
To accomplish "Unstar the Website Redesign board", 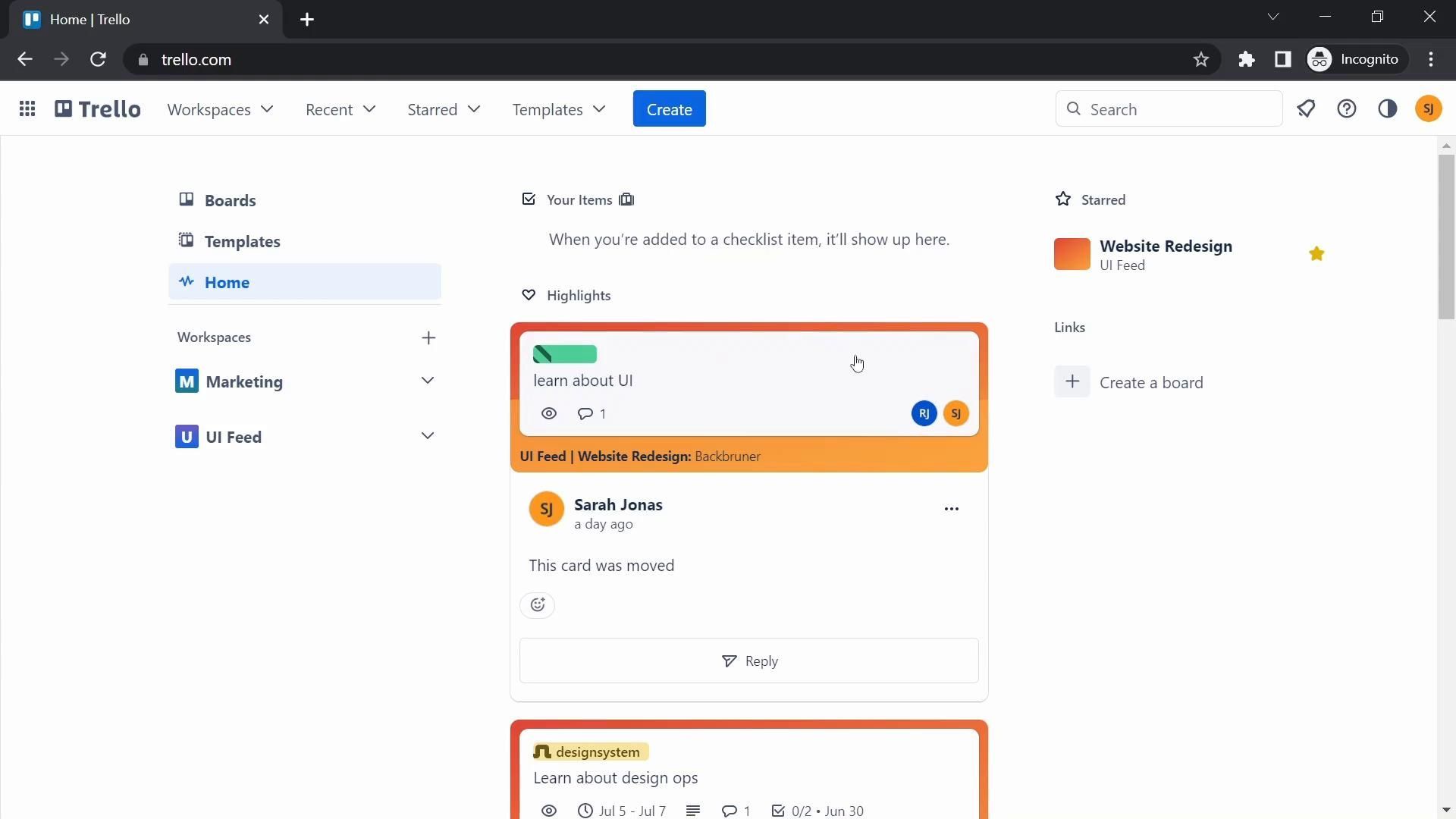I will [1316, 254].
